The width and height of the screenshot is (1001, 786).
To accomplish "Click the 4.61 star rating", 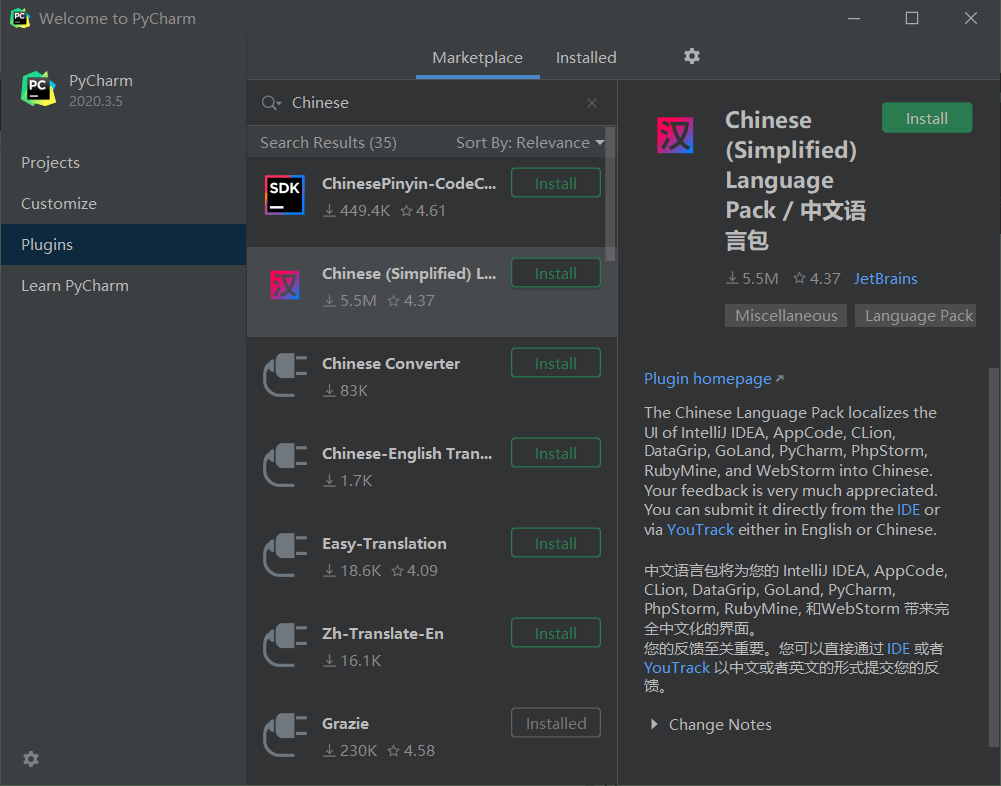I will [423, 211].
